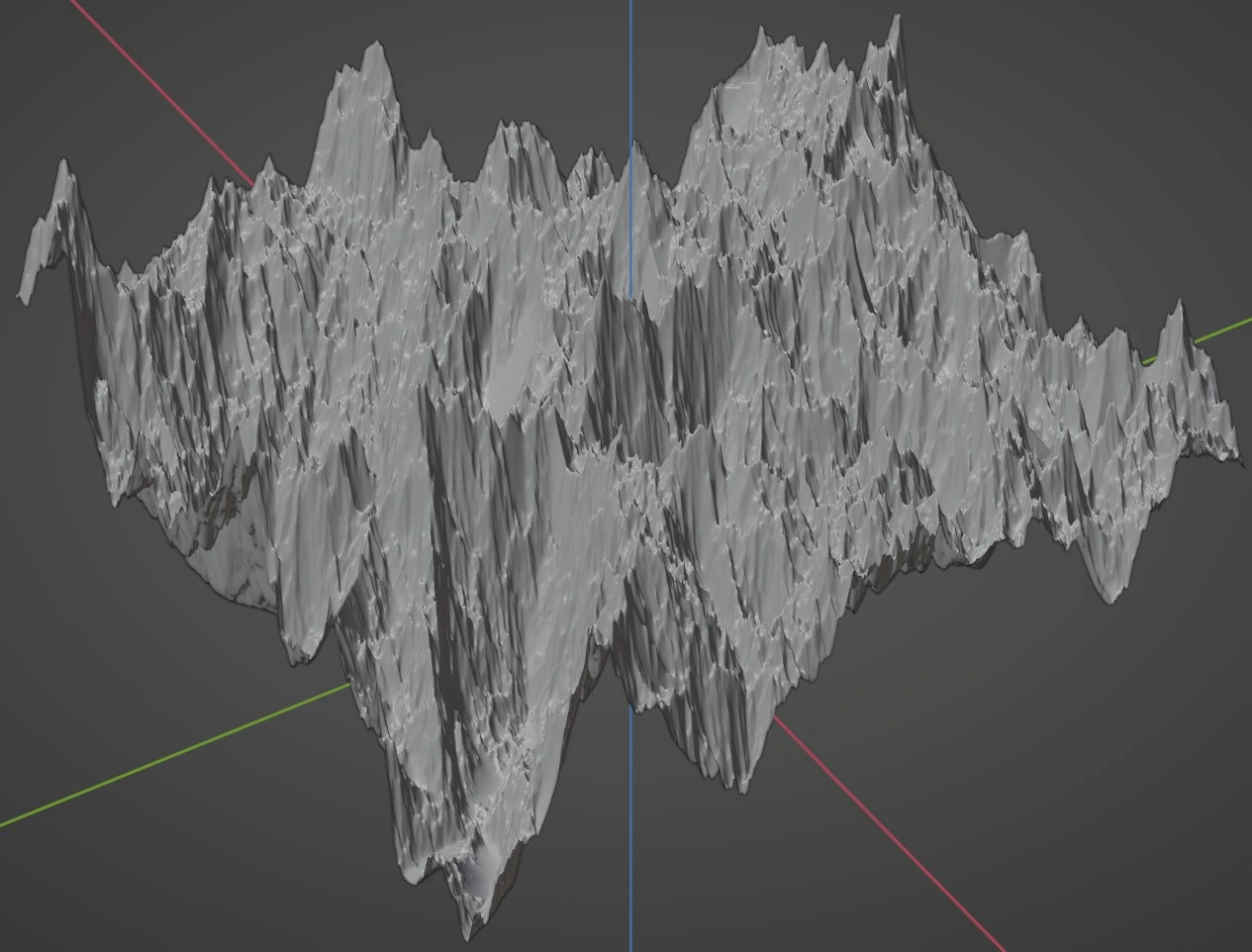Screen dimensions: 1252x952
Task: Click the blue Z axis line below the terrain
Action: (631, 841)
